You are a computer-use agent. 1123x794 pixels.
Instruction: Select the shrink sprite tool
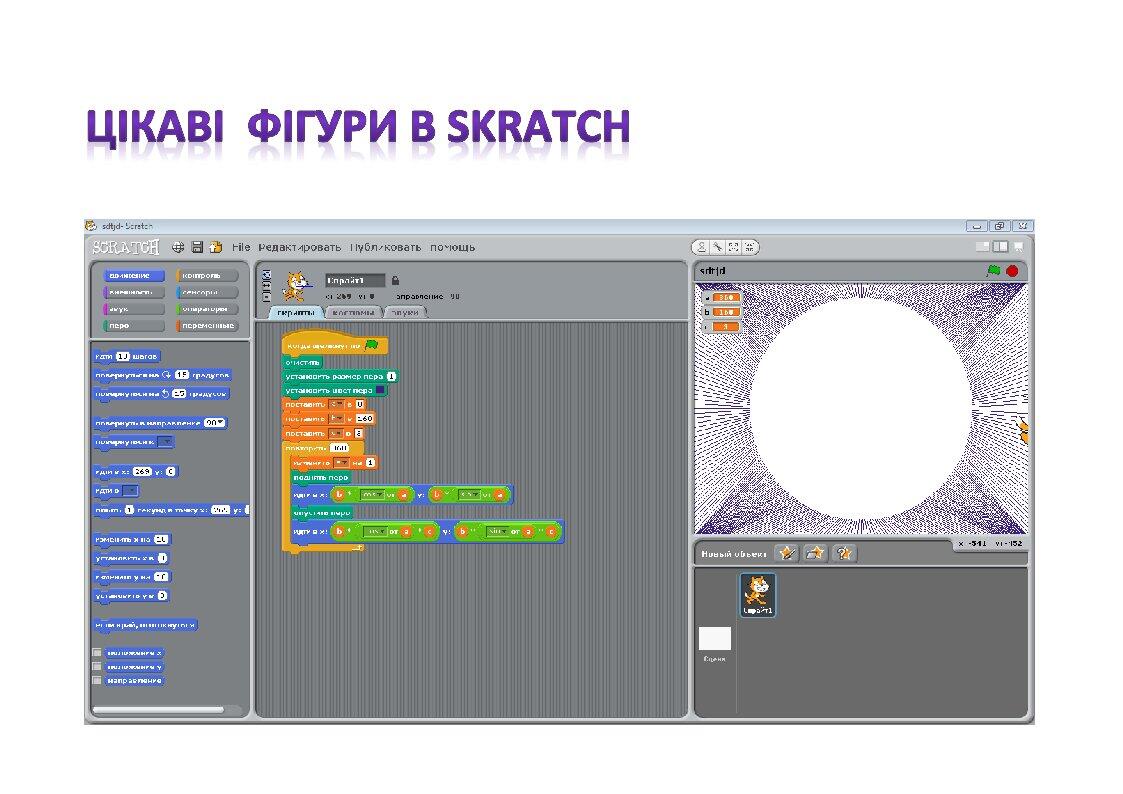coord(749,247)
